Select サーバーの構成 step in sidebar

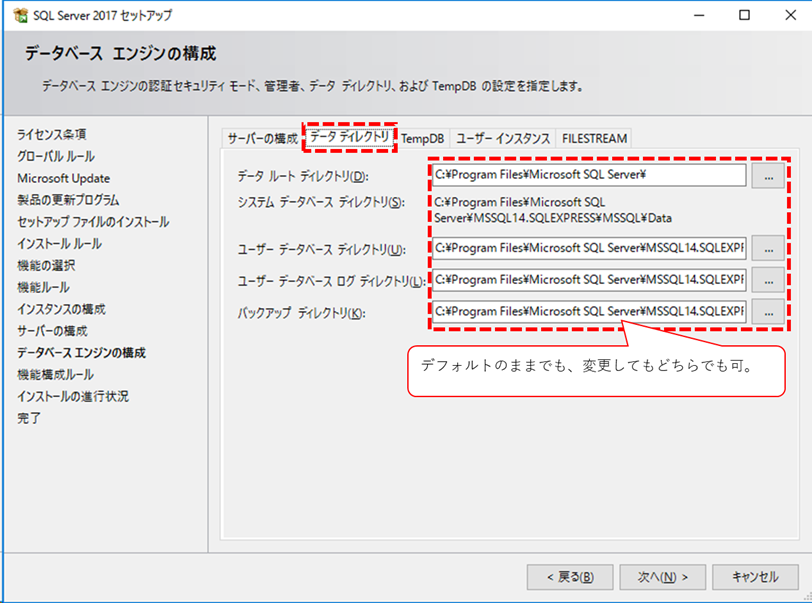(52, 331)
